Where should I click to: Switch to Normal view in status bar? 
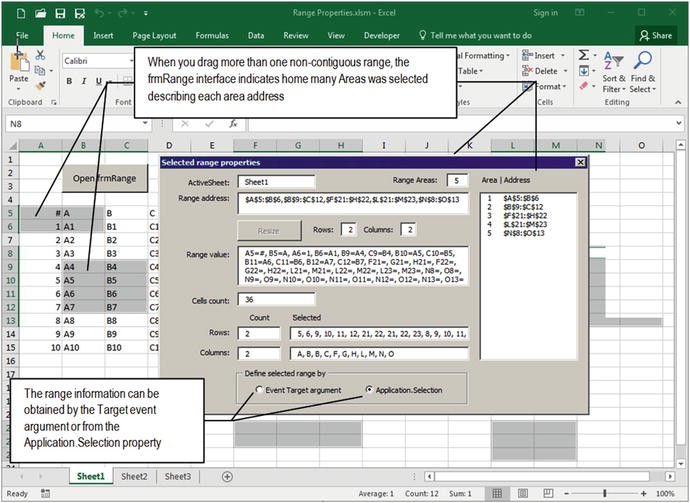point(497,493)
